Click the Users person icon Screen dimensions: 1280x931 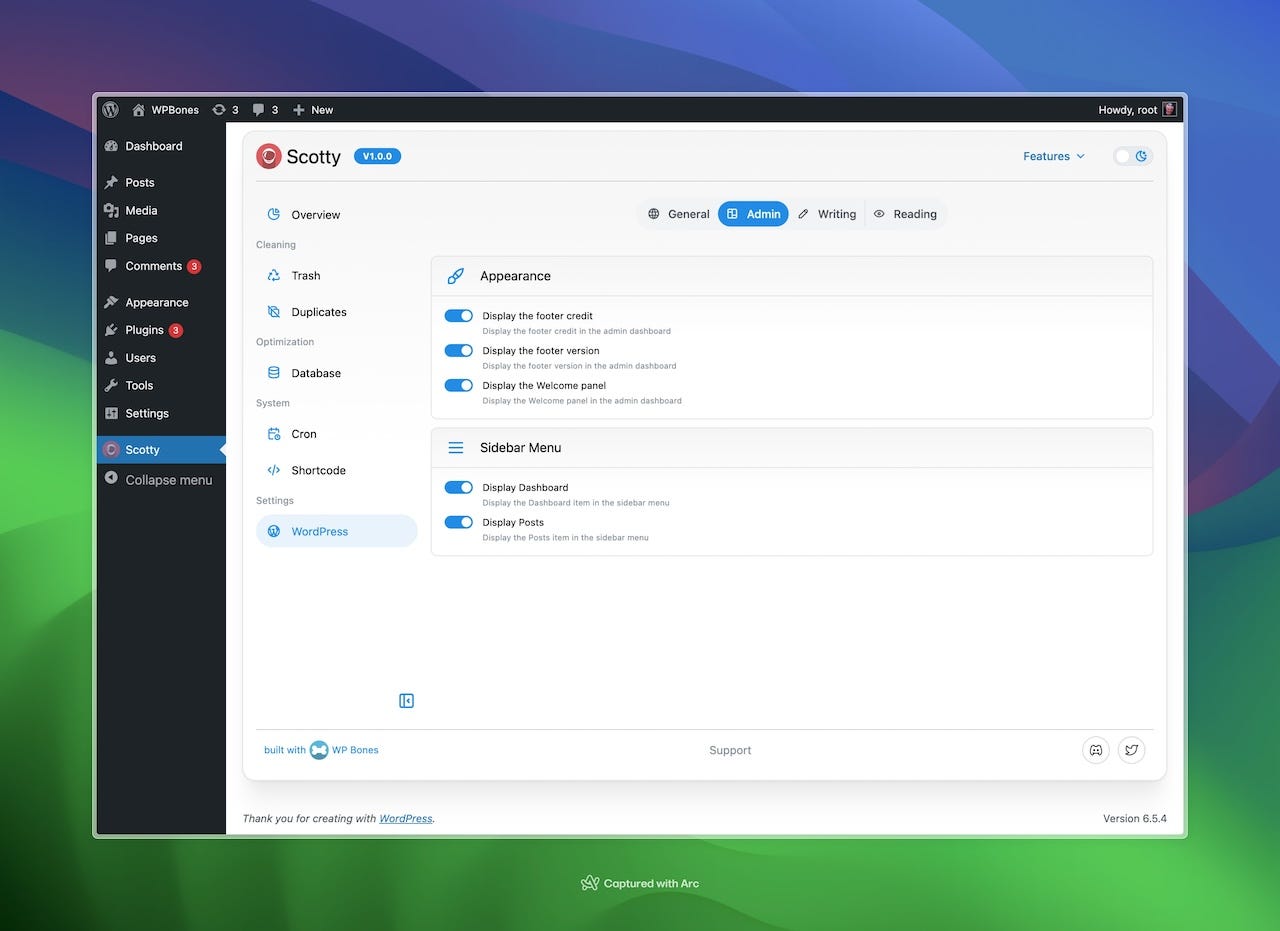pyautogui.click(x=111, y=358)
